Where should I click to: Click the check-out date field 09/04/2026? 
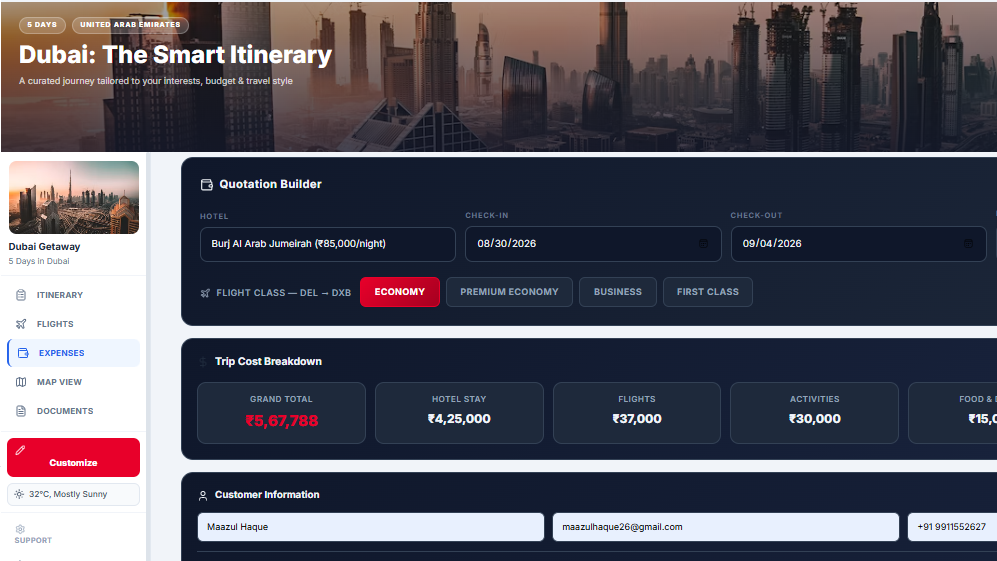click(x=858, y=244)
